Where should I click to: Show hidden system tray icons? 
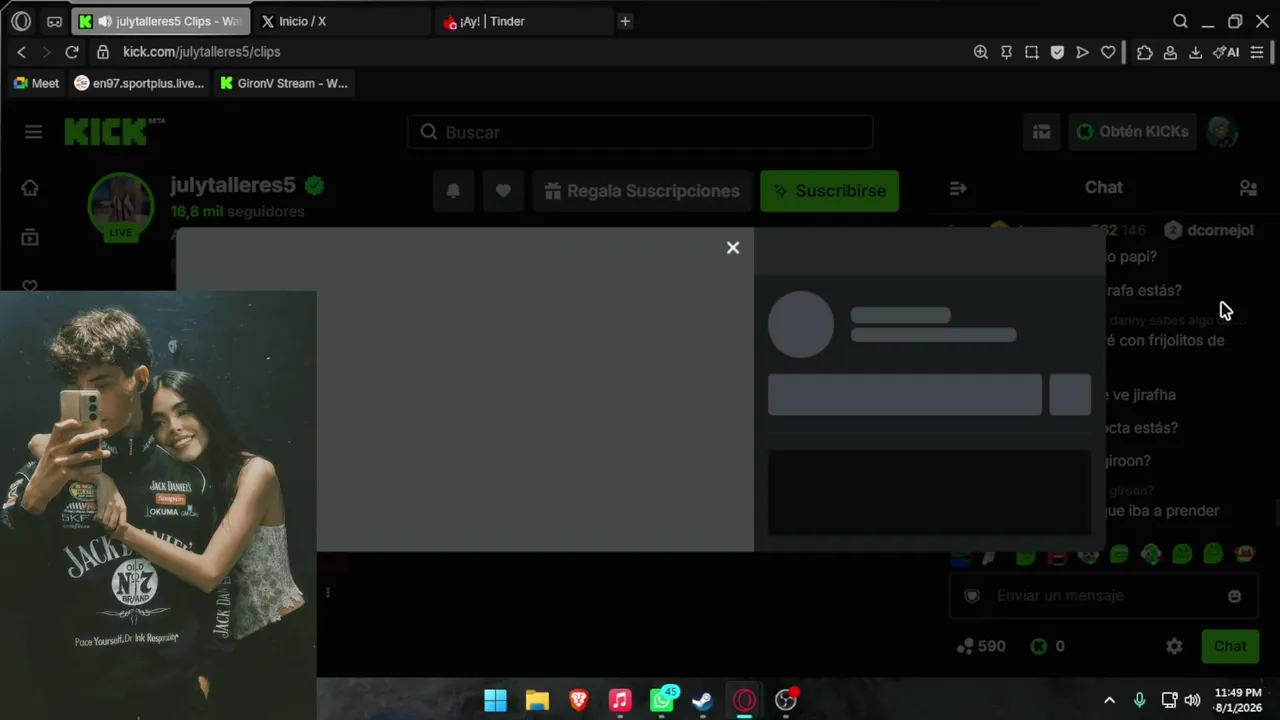point(1109,700)
